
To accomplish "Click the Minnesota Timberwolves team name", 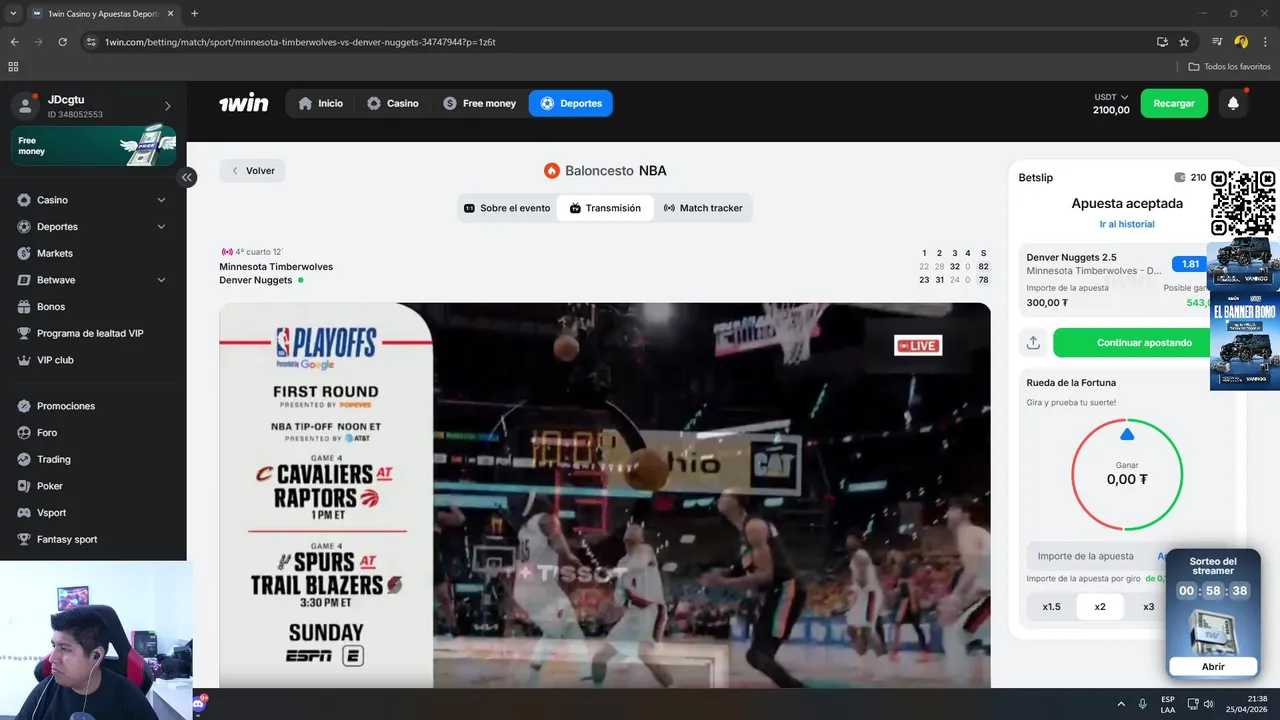I will (276, 267).
